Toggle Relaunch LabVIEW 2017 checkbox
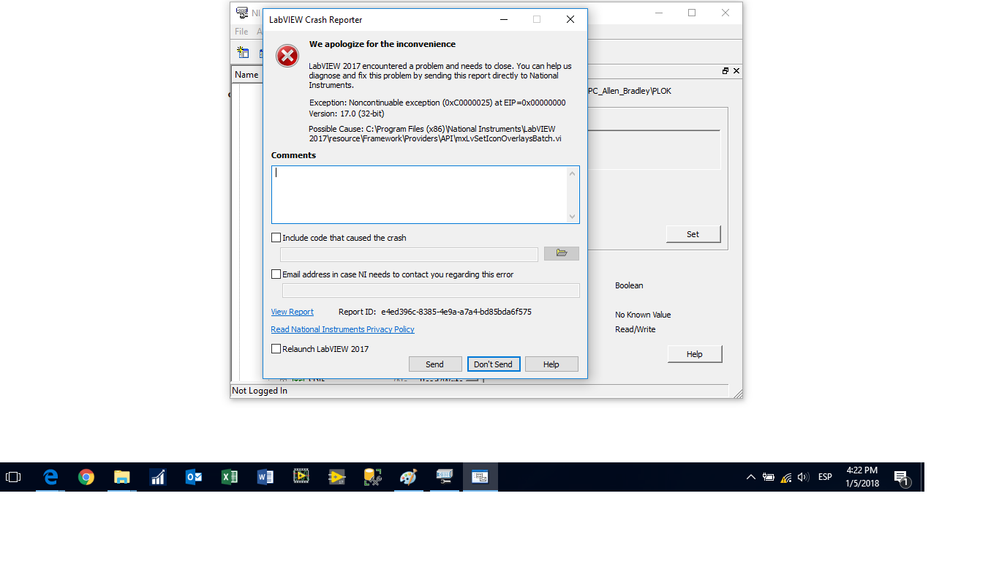Screen dimensions: 999x562 (276, 349)
